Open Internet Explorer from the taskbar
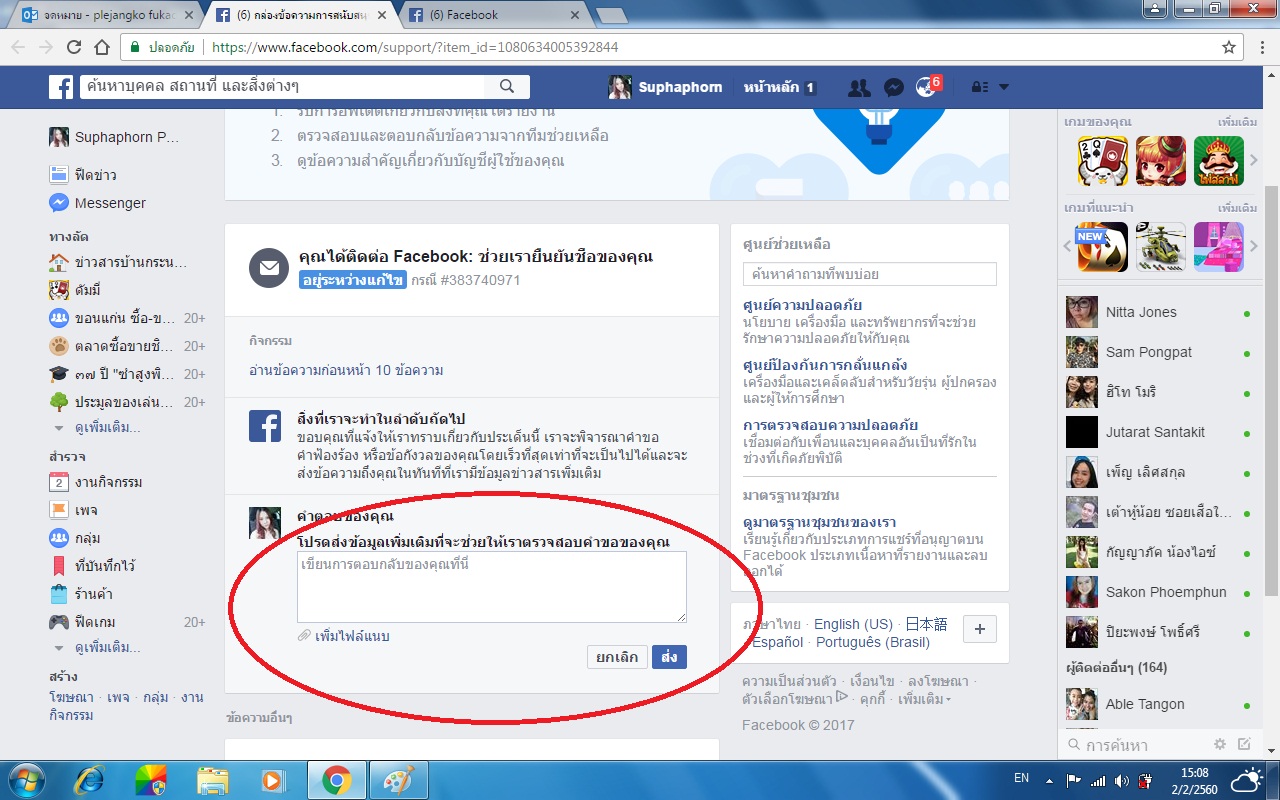Screen dimensions: 1280x800 (x=89, y=780)
